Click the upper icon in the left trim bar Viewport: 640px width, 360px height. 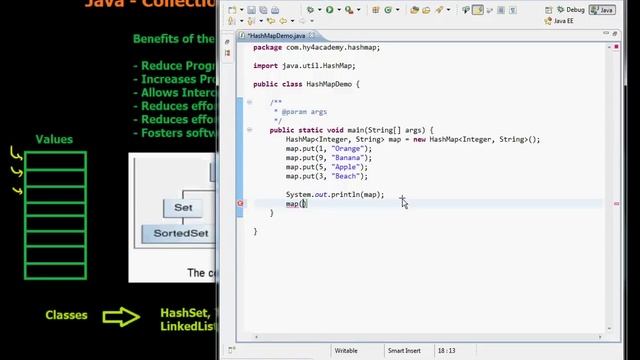pos(227,42)
